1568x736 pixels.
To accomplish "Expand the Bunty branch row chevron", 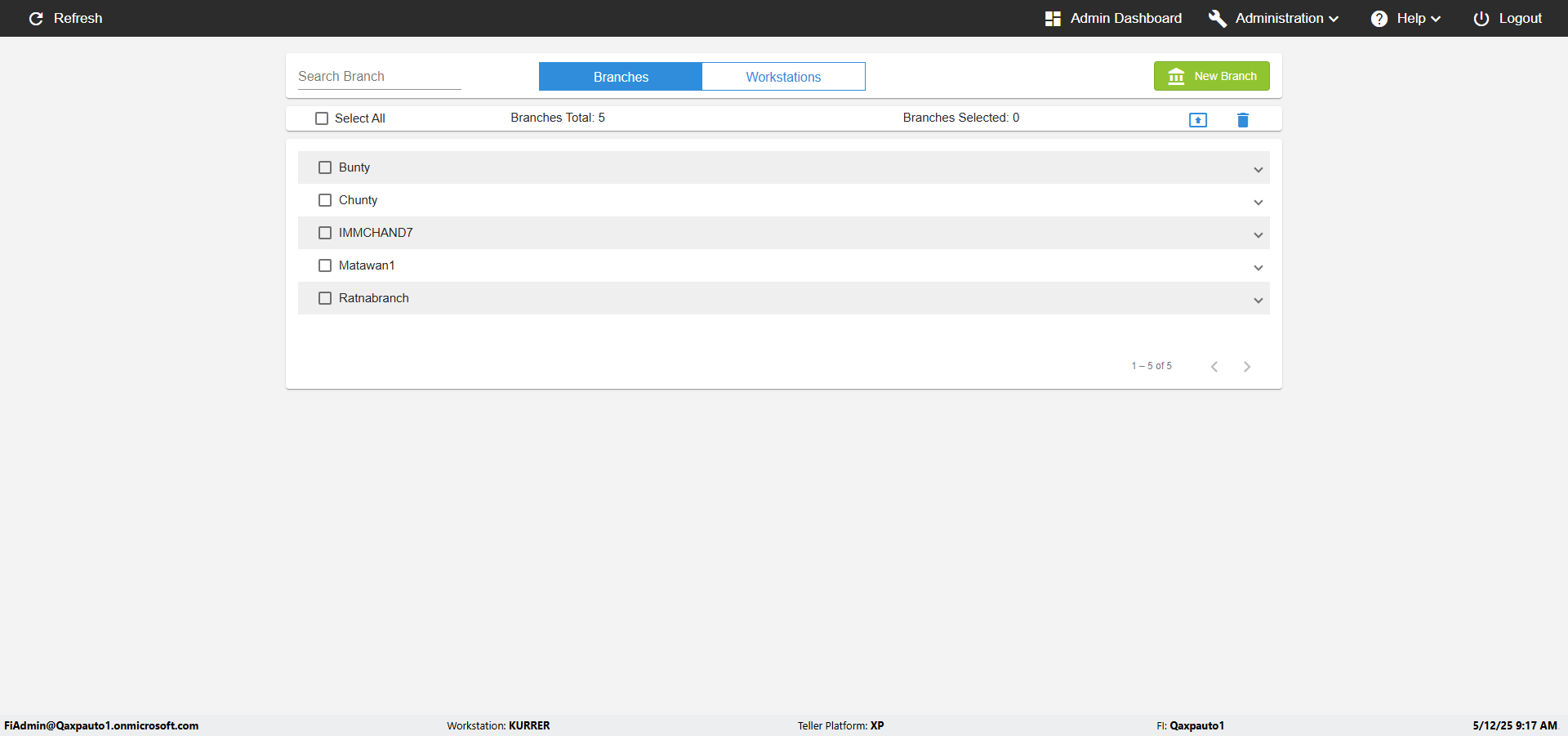I will pos(1258,170).
